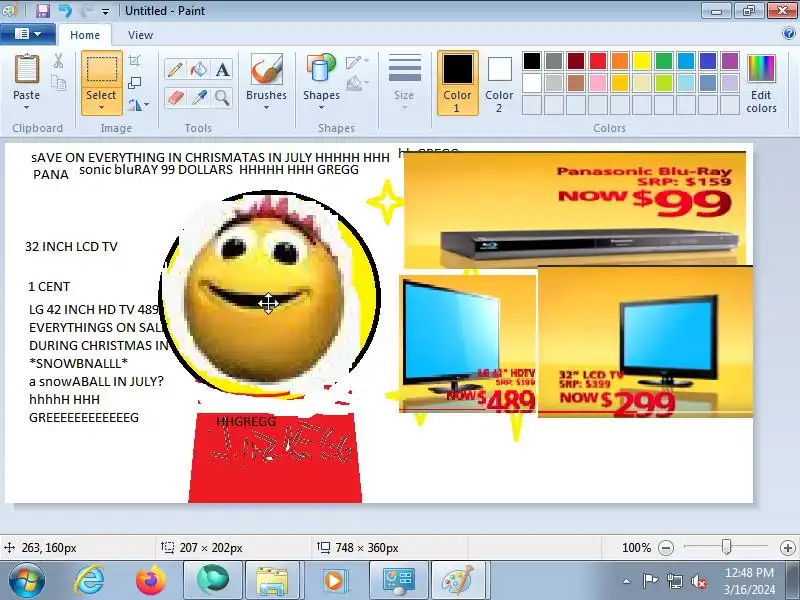Image resolution: width=800 pixels, height=600 pixels.
Task: Open the Rotate dropdown arrow
Action: pos(147,105)
